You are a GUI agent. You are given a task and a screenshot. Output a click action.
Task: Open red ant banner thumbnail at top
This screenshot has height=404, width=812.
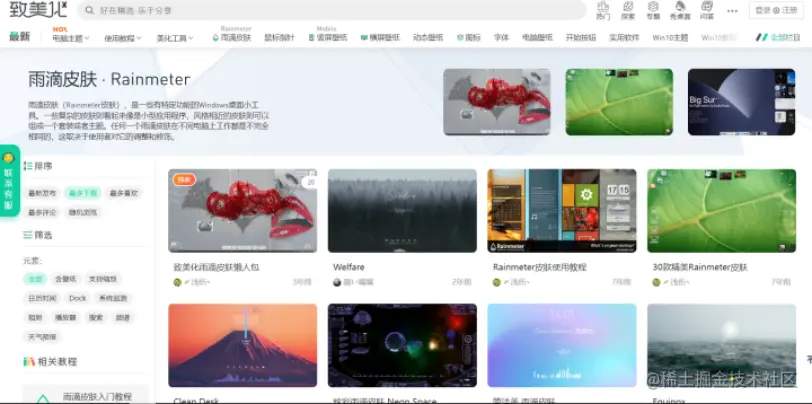(497, 102)
